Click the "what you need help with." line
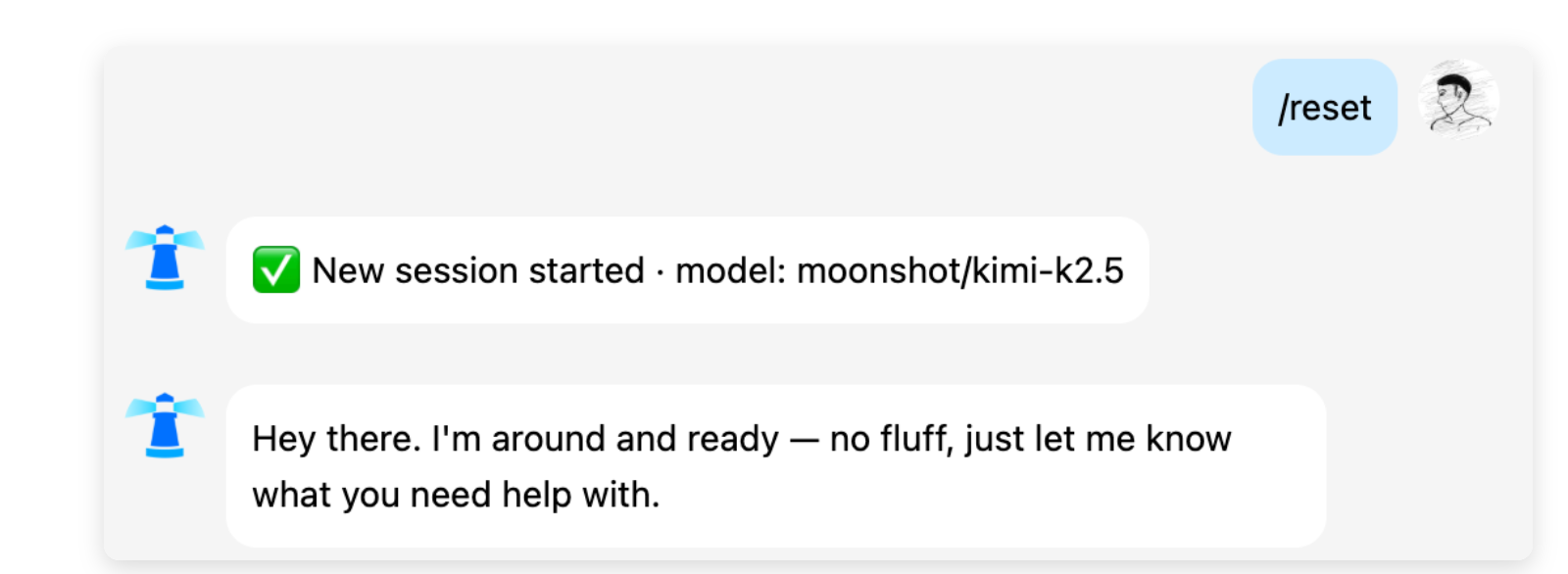The height and width of the screenshot is (574, 1568). (456, 495)
